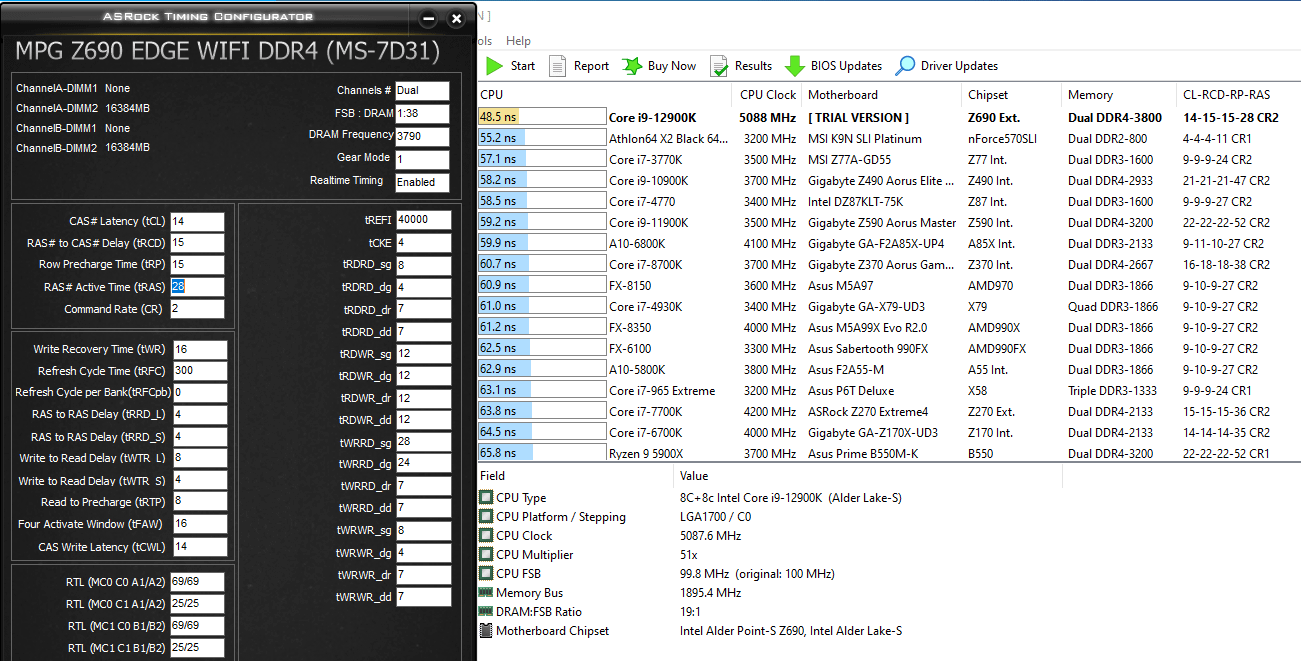
Task: Click the Gear Mode field
Action: coord(422,159)
